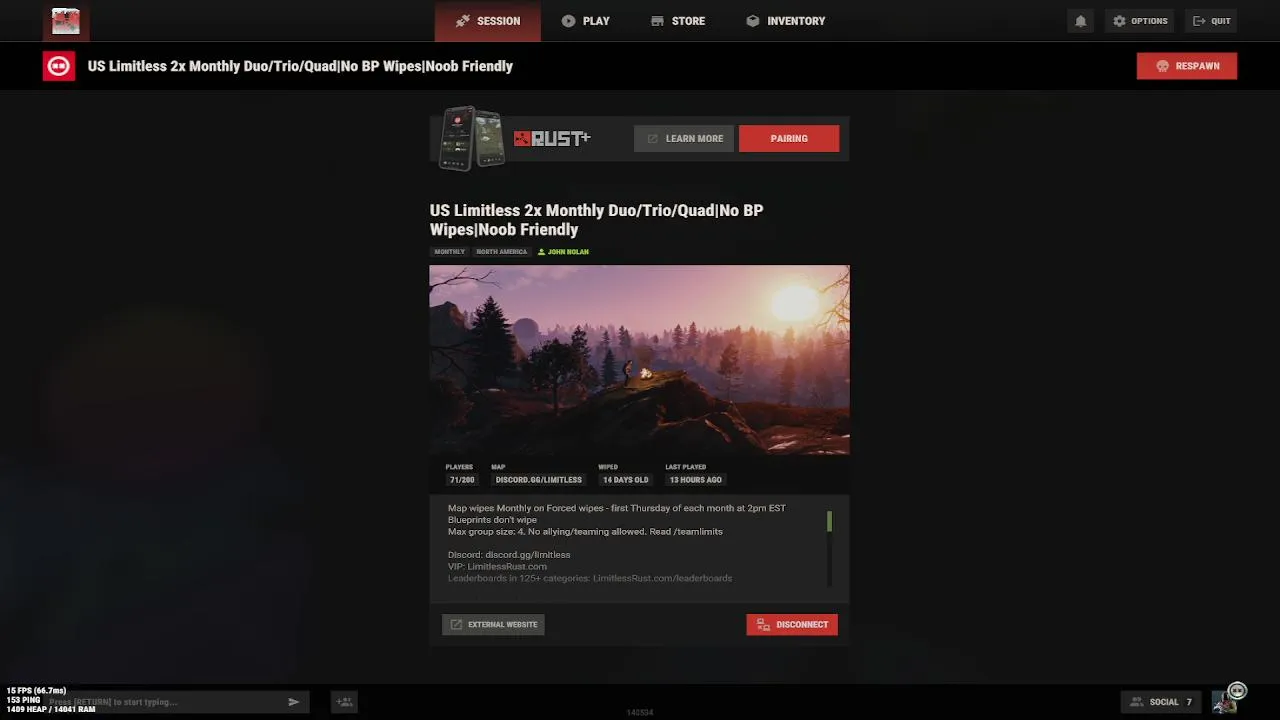Click the add friend team icon
Screen dimensions: 1280x720
pos(344,702)
